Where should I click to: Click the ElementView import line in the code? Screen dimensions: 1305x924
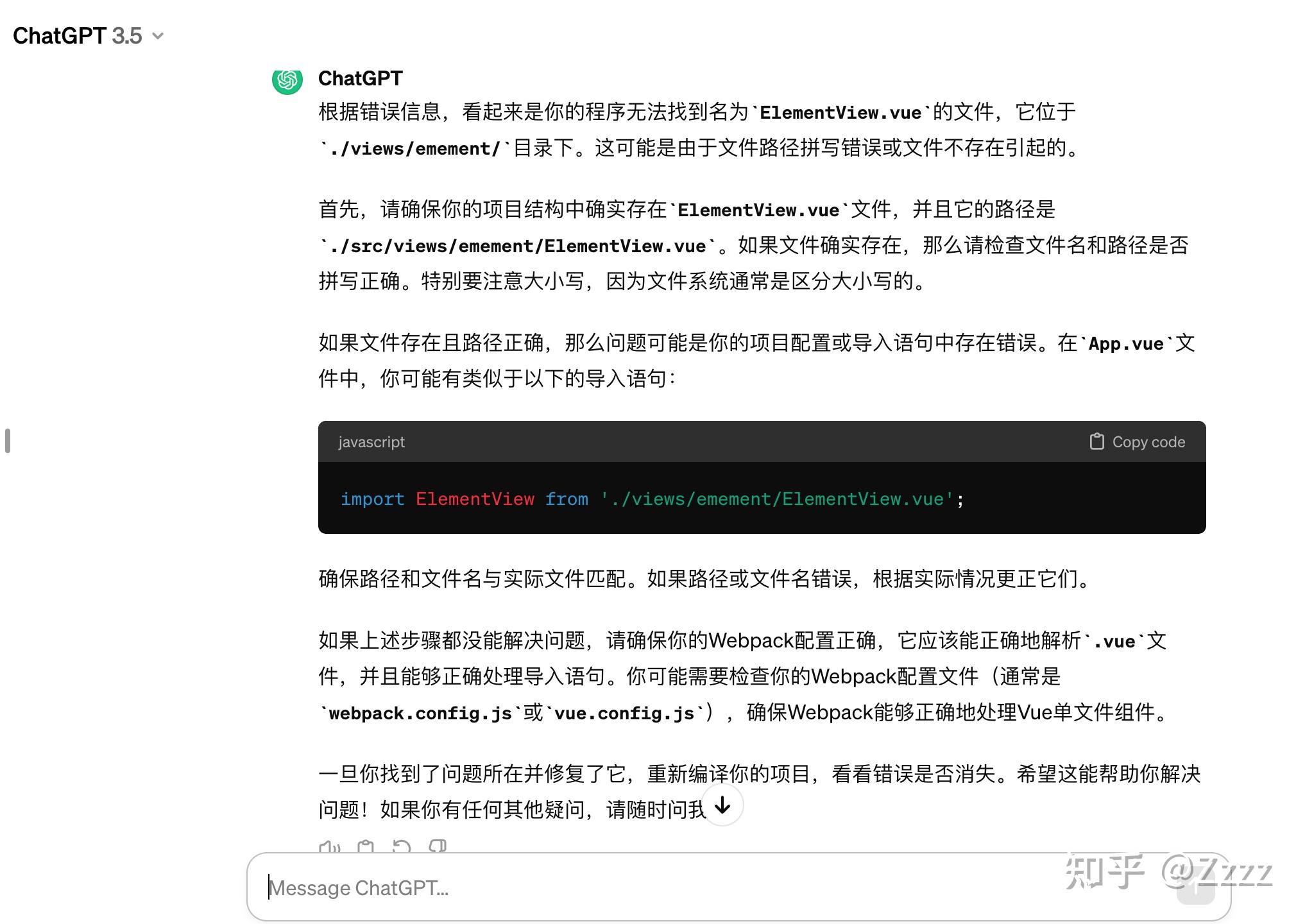651,499
